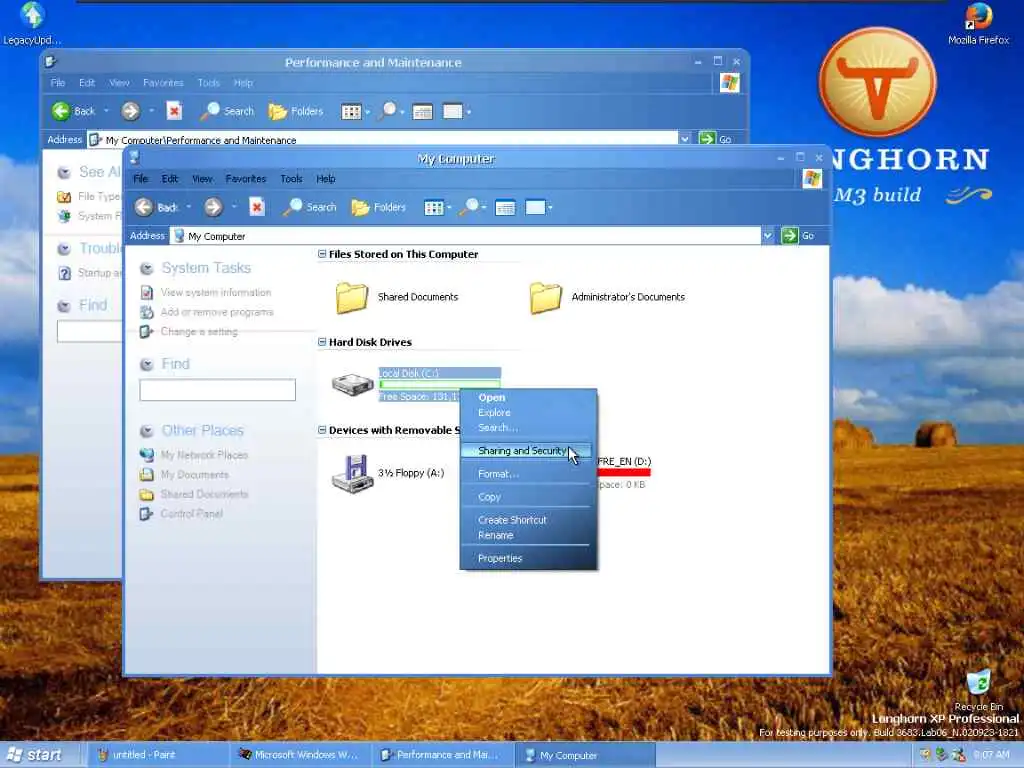Screen dimensions: 1024x768
Task: Click the Start button
Action: point(35,755)
